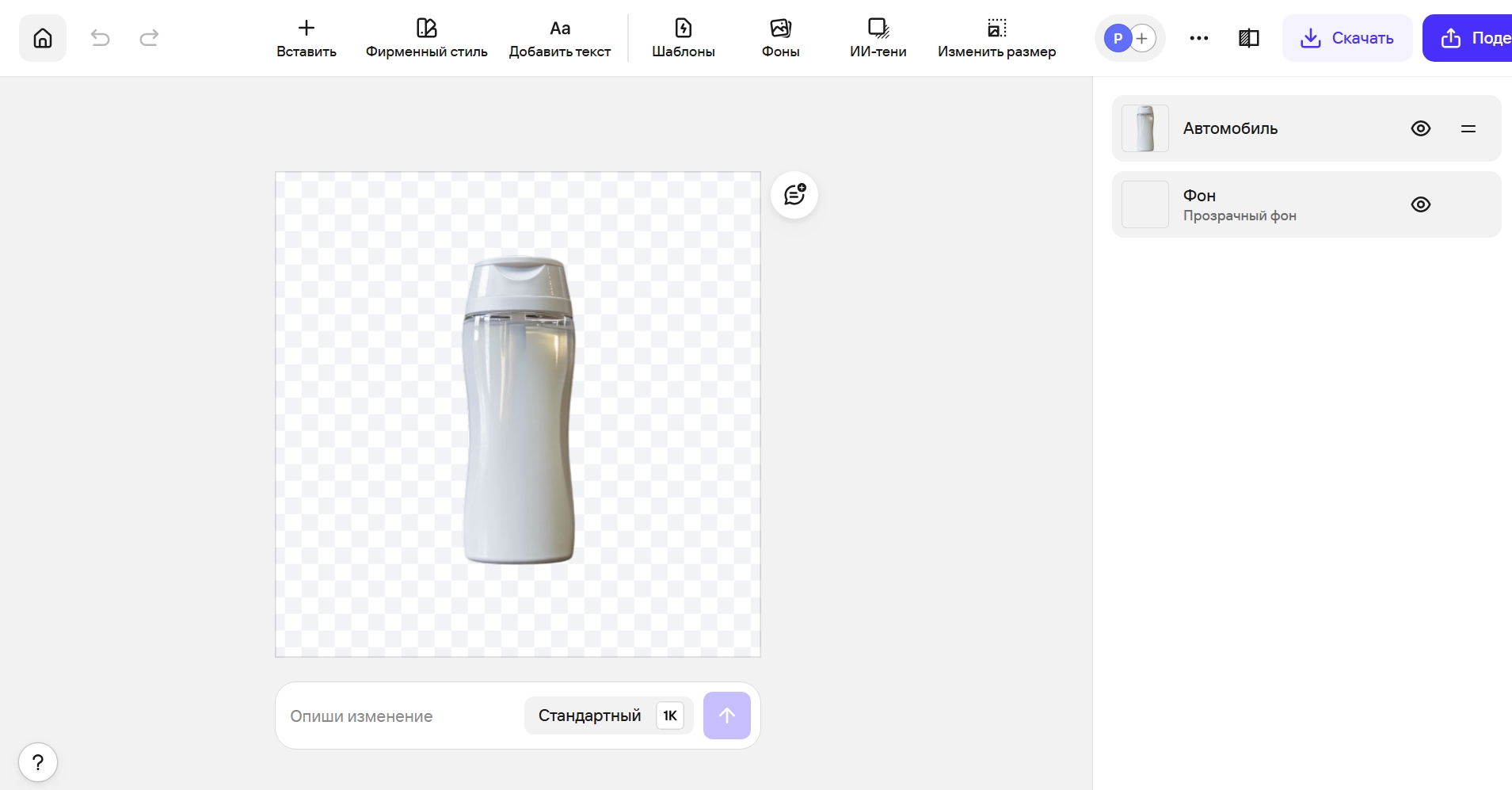Screen dimensions: 1512x790
Task: Hide the Автомобиль layer with eye icon
Action: coord(1421,128)
